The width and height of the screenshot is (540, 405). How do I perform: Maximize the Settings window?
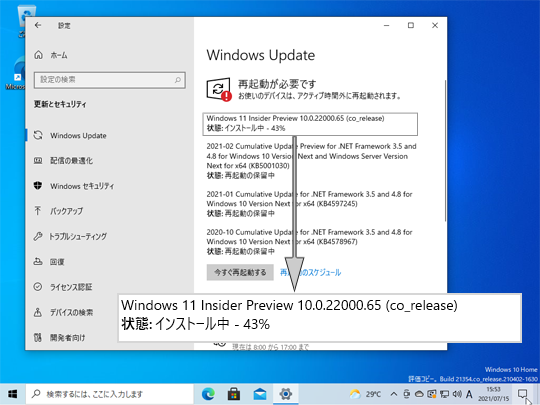(x=411, y=25)
